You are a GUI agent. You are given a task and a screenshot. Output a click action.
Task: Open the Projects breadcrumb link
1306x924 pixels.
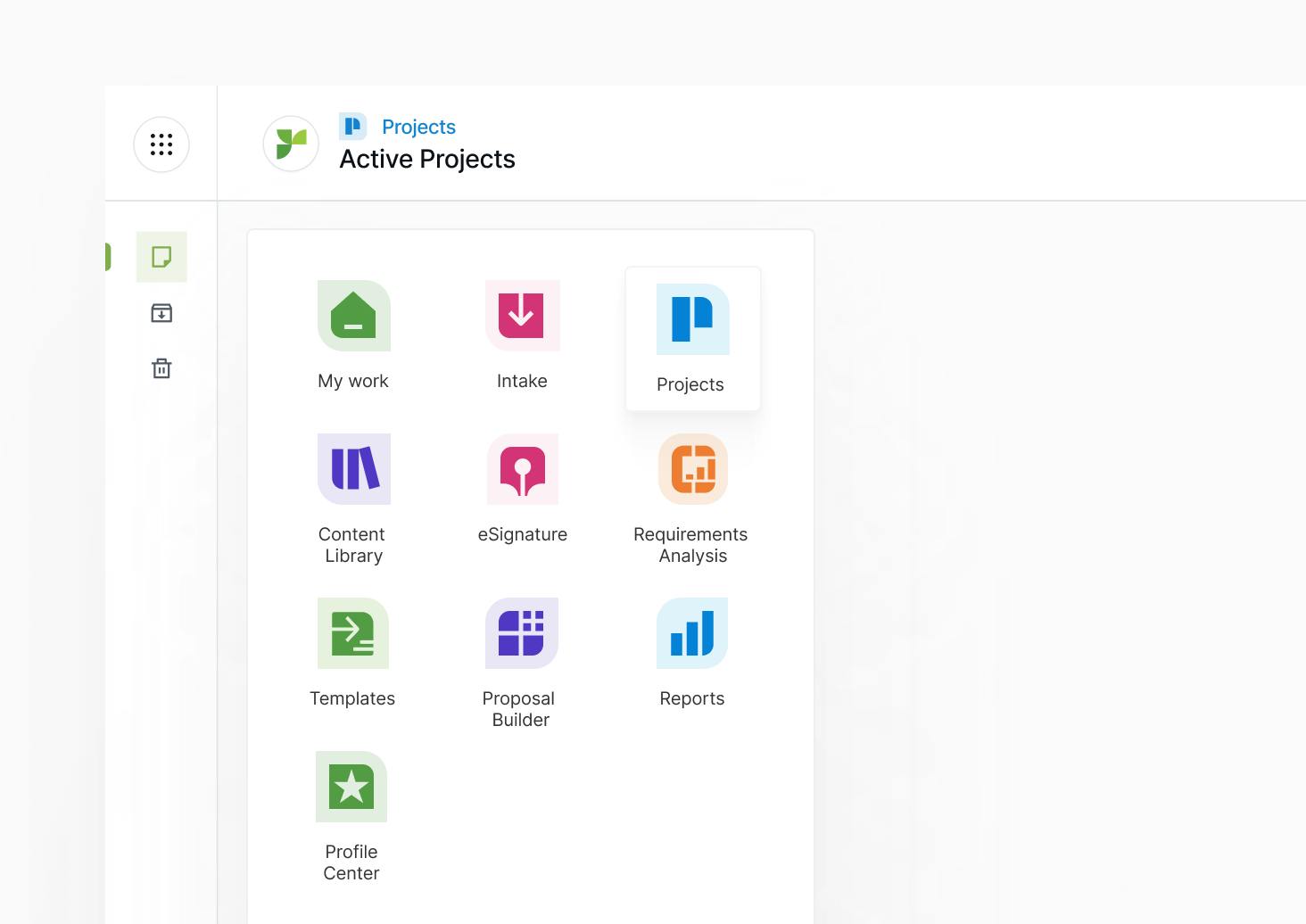pos(418,127)
